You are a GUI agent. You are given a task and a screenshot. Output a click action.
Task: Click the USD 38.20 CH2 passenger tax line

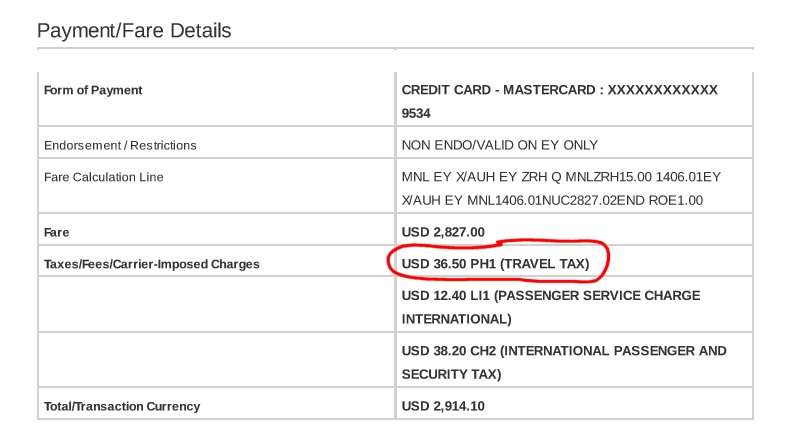564,351
